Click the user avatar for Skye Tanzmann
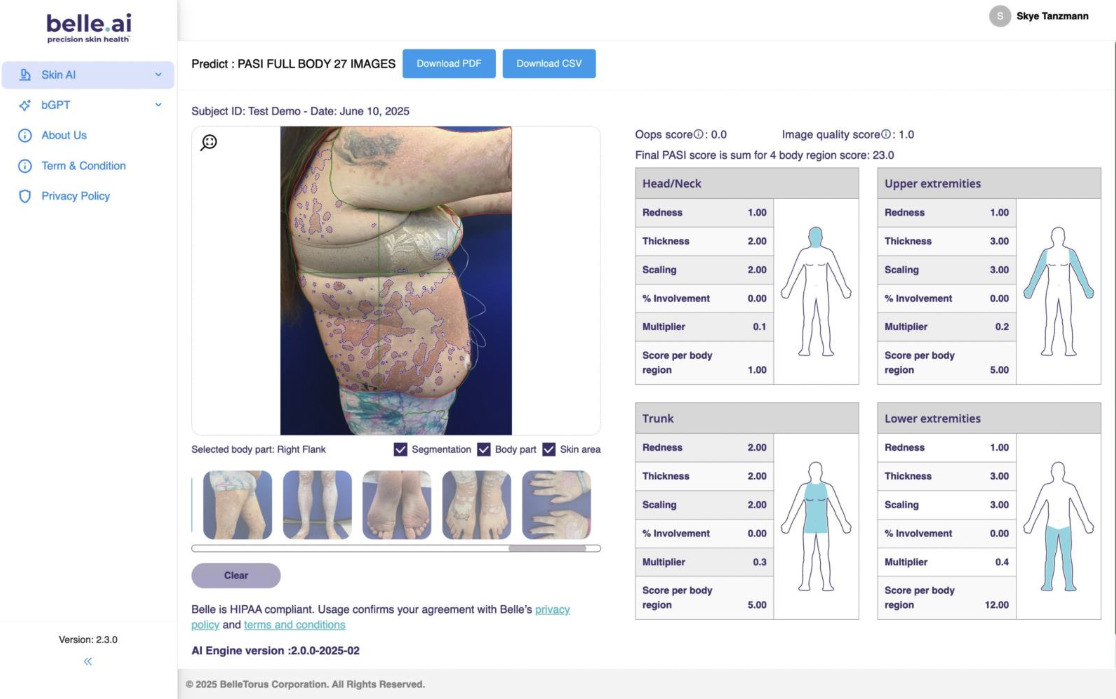Screen dimensions: 1116x699 pyautogui.click(x=999, y=16)
